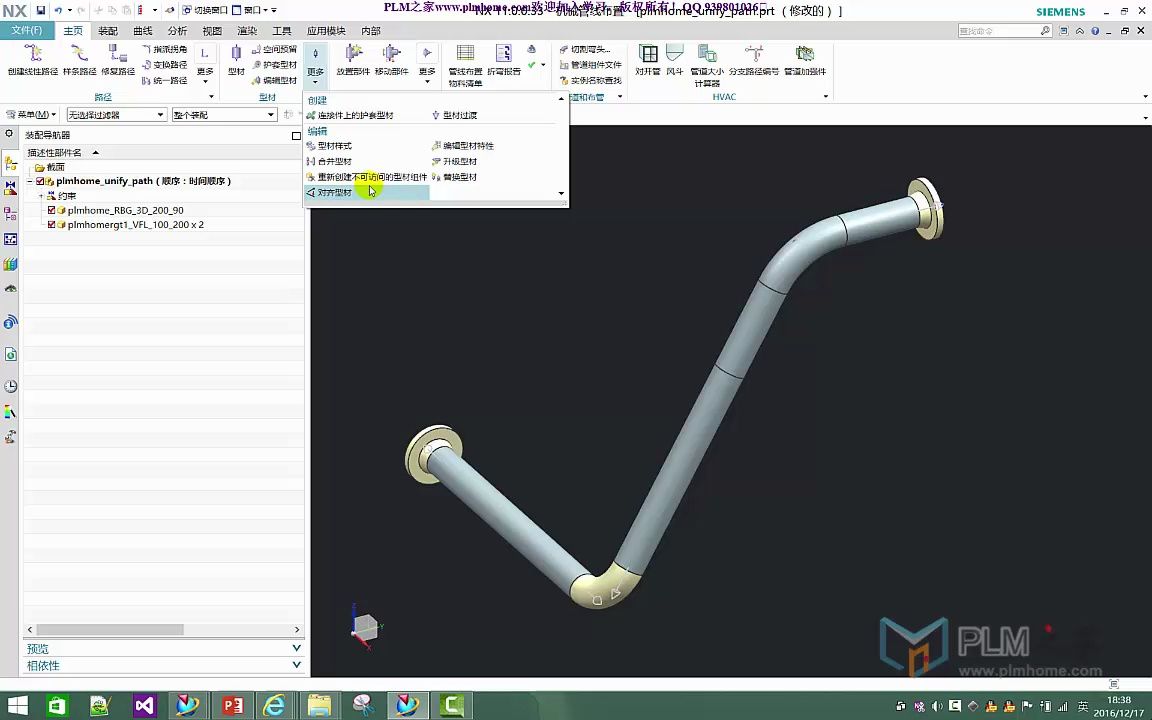
Task: Switch to the 主页 ribbon tab
Action: (x=73, y=31)
